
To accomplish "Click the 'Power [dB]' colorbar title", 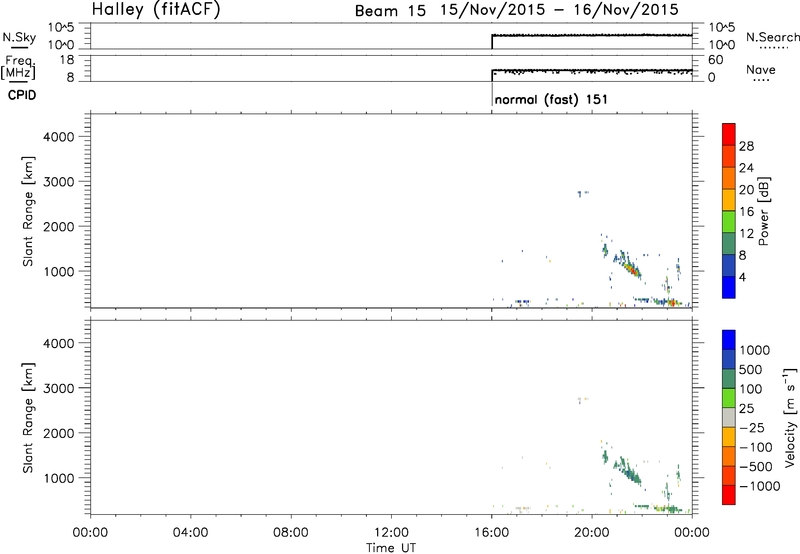I will 764,211.
